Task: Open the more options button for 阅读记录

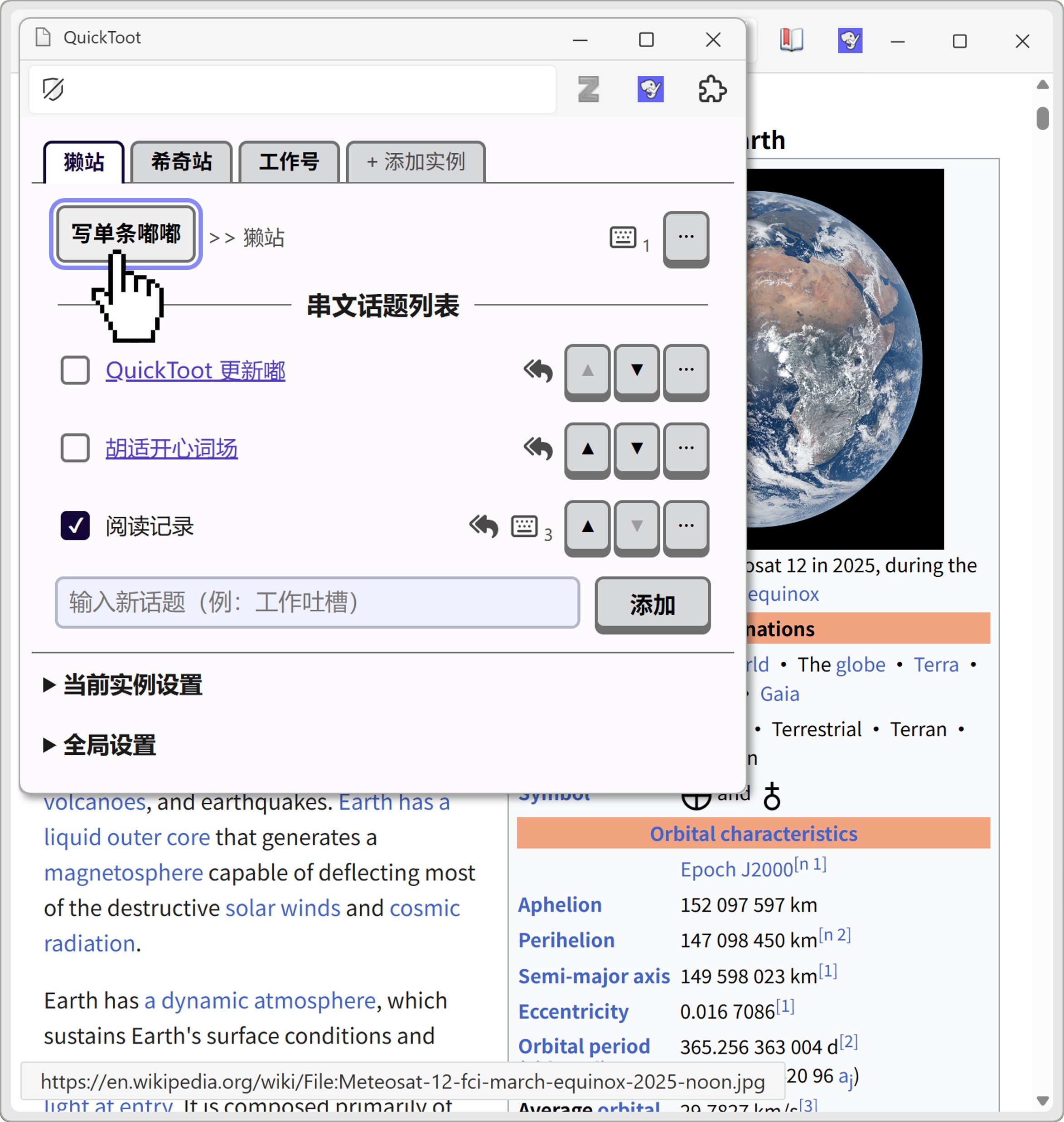Action: pyautogui.click(x=686, y=526)
